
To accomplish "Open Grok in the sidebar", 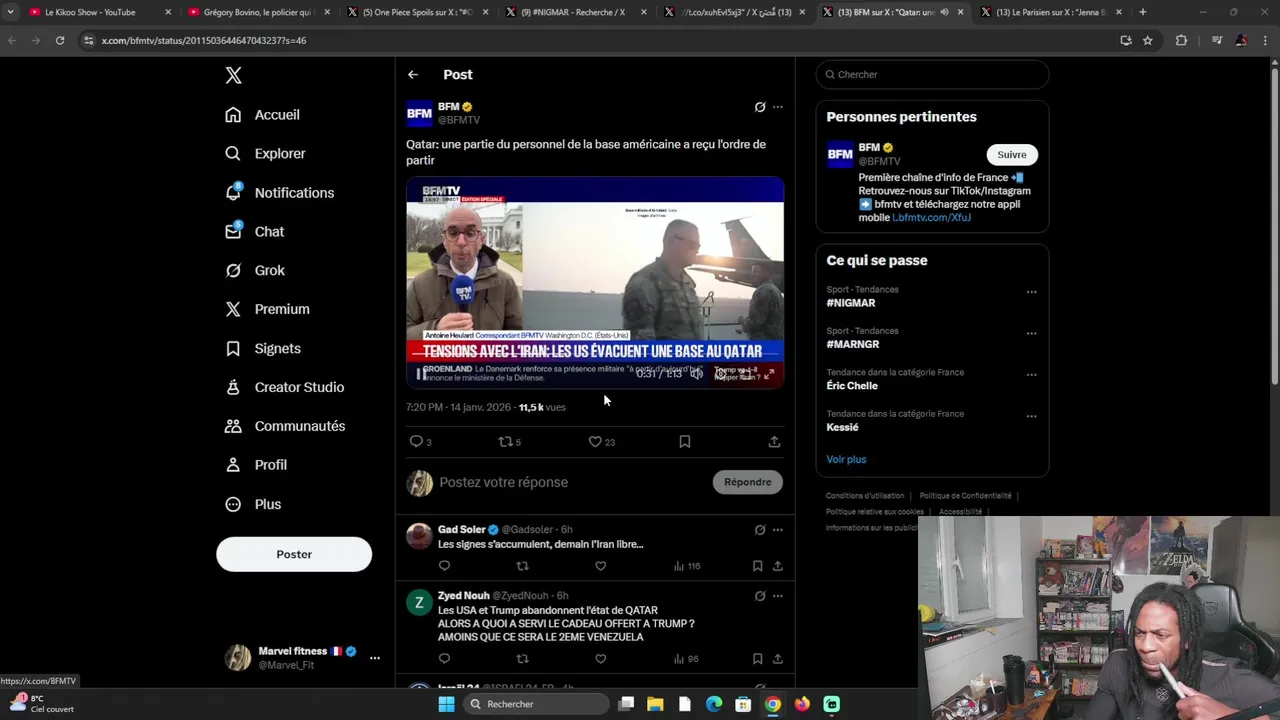I will click(x=255, y=270).
